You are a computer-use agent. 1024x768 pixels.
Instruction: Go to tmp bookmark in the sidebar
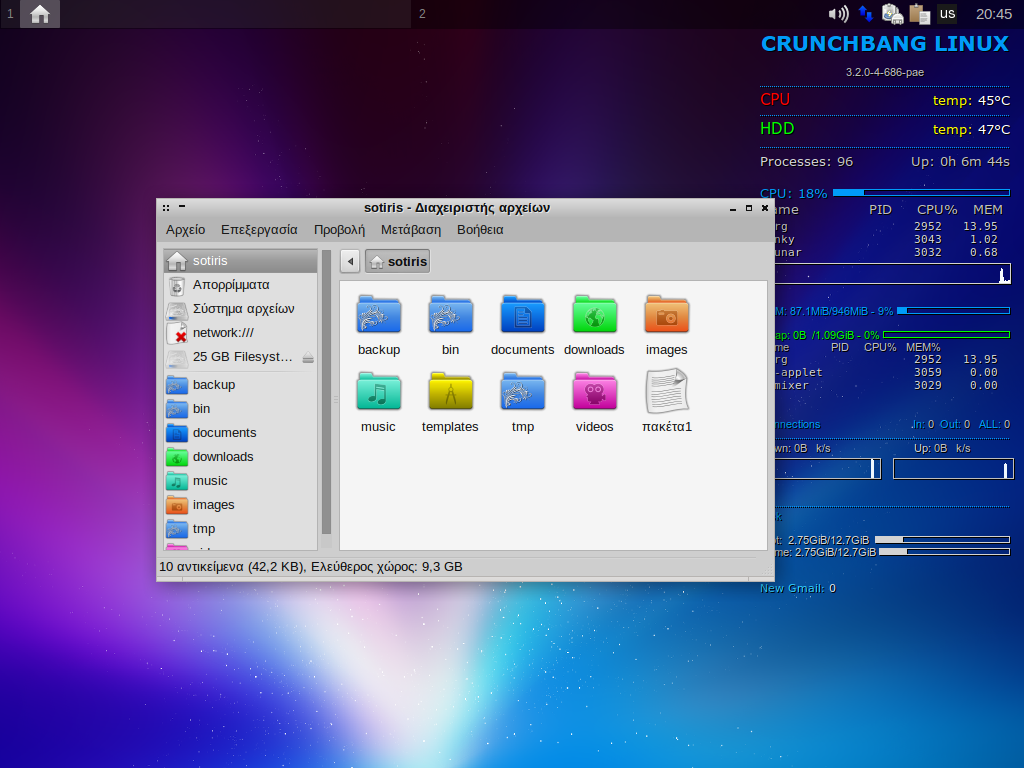pyautogui.click(x=240, y=529)
